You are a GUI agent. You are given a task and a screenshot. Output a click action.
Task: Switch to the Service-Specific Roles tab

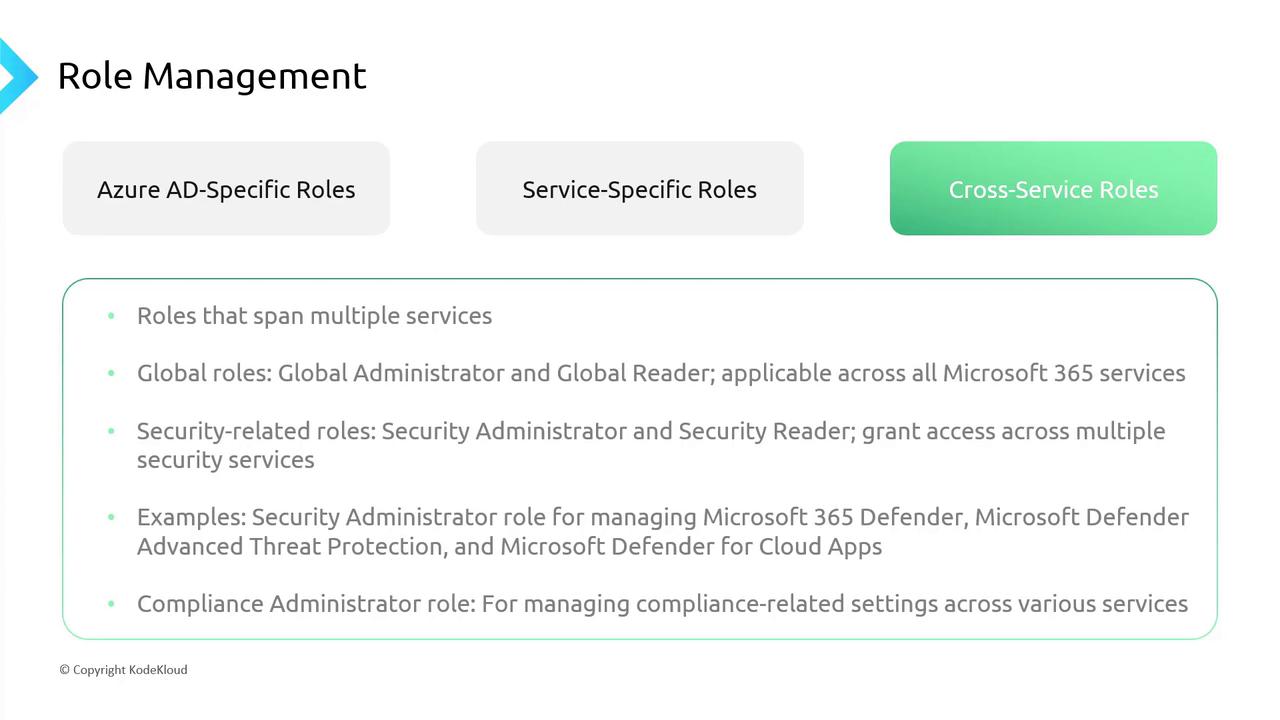click(639, 189)
